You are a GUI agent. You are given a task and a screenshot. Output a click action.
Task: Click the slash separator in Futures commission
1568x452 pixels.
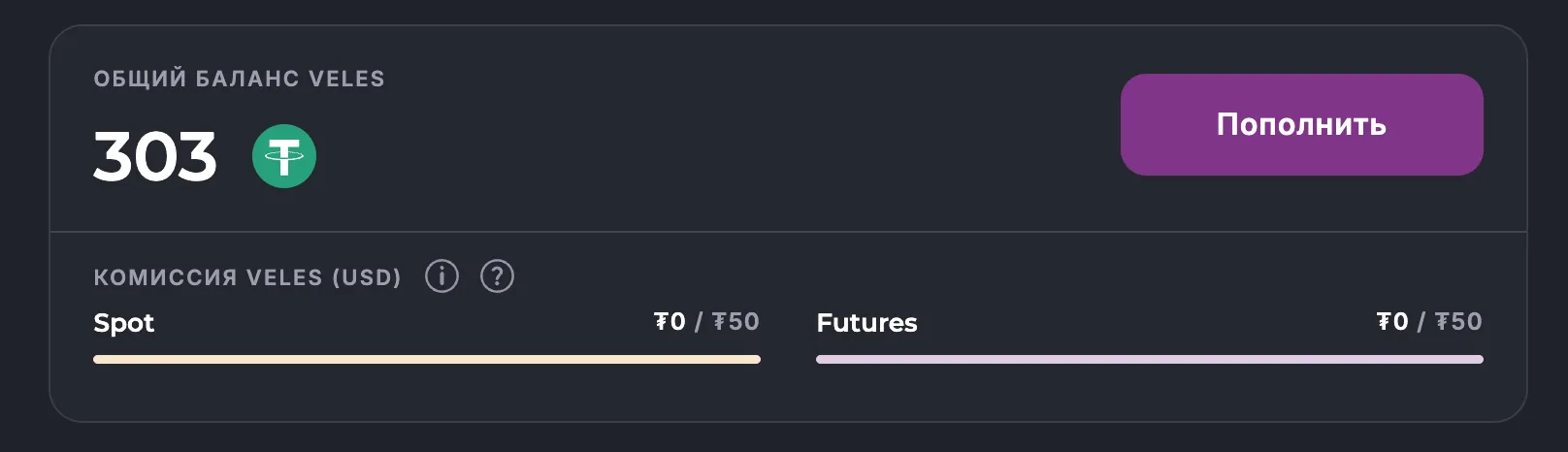click(1421, 322)
